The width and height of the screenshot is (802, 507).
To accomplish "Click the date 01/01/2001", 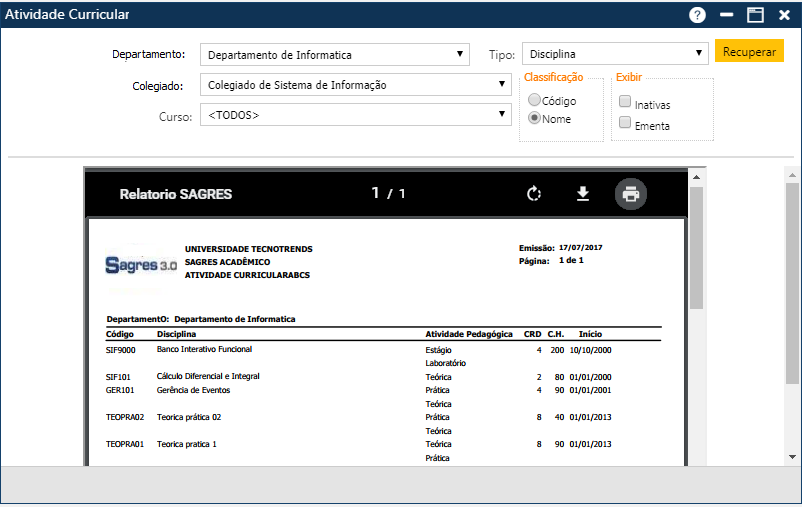I will (x=590, y=390).
